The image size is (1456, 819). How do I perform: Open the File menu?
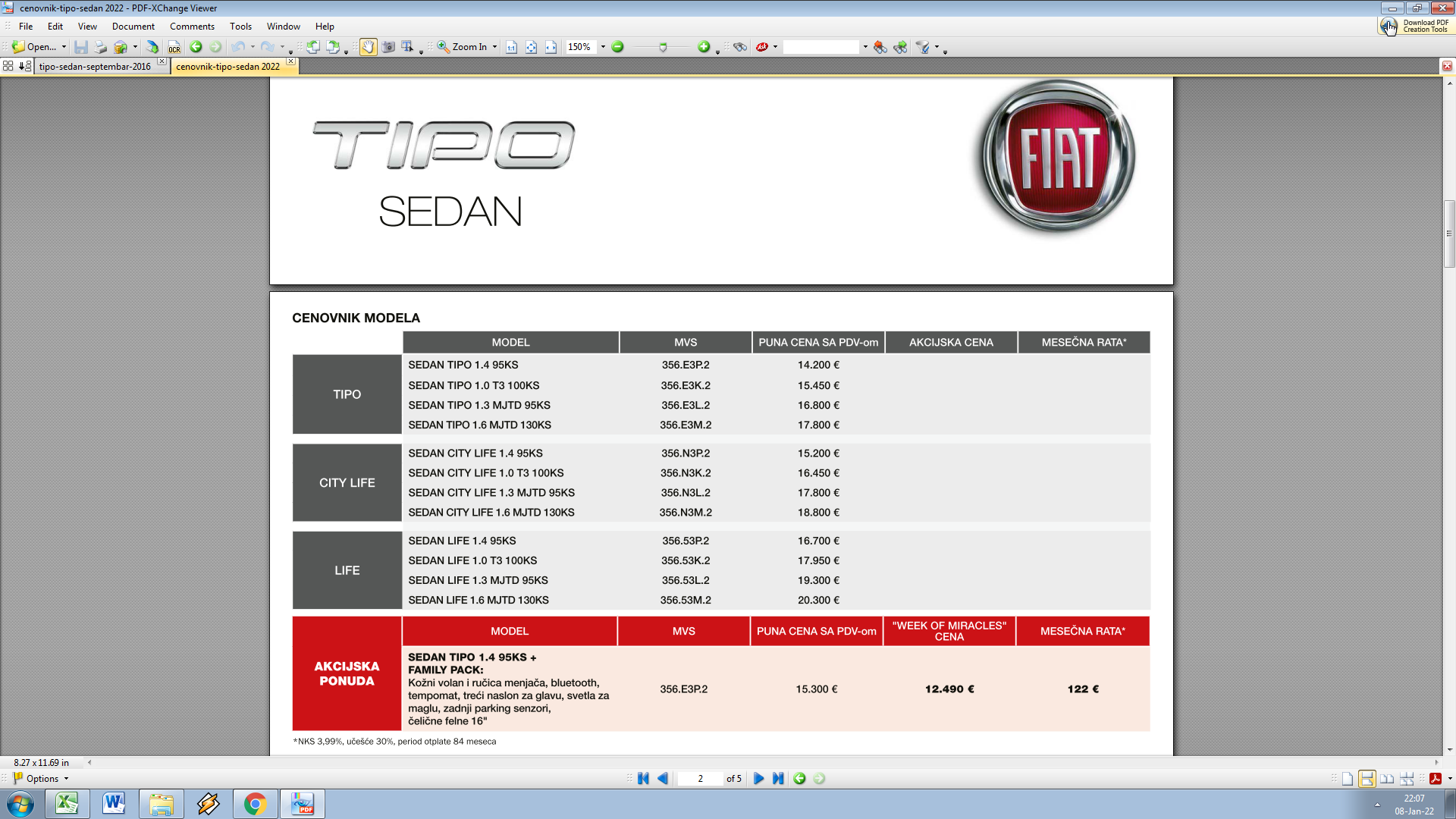point(26,27)
